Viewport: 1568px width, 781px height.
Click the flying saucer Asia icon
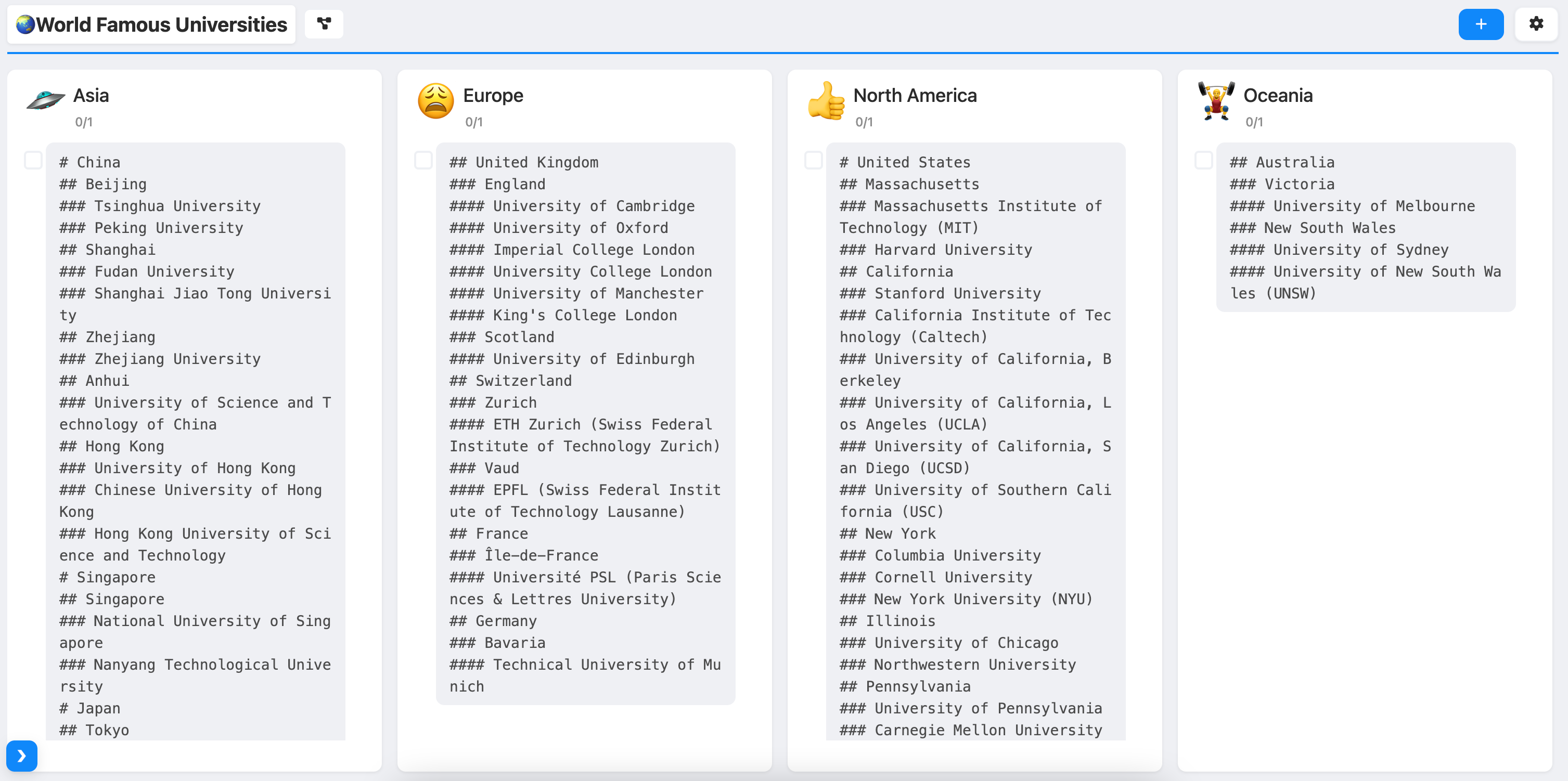point(45,100)
